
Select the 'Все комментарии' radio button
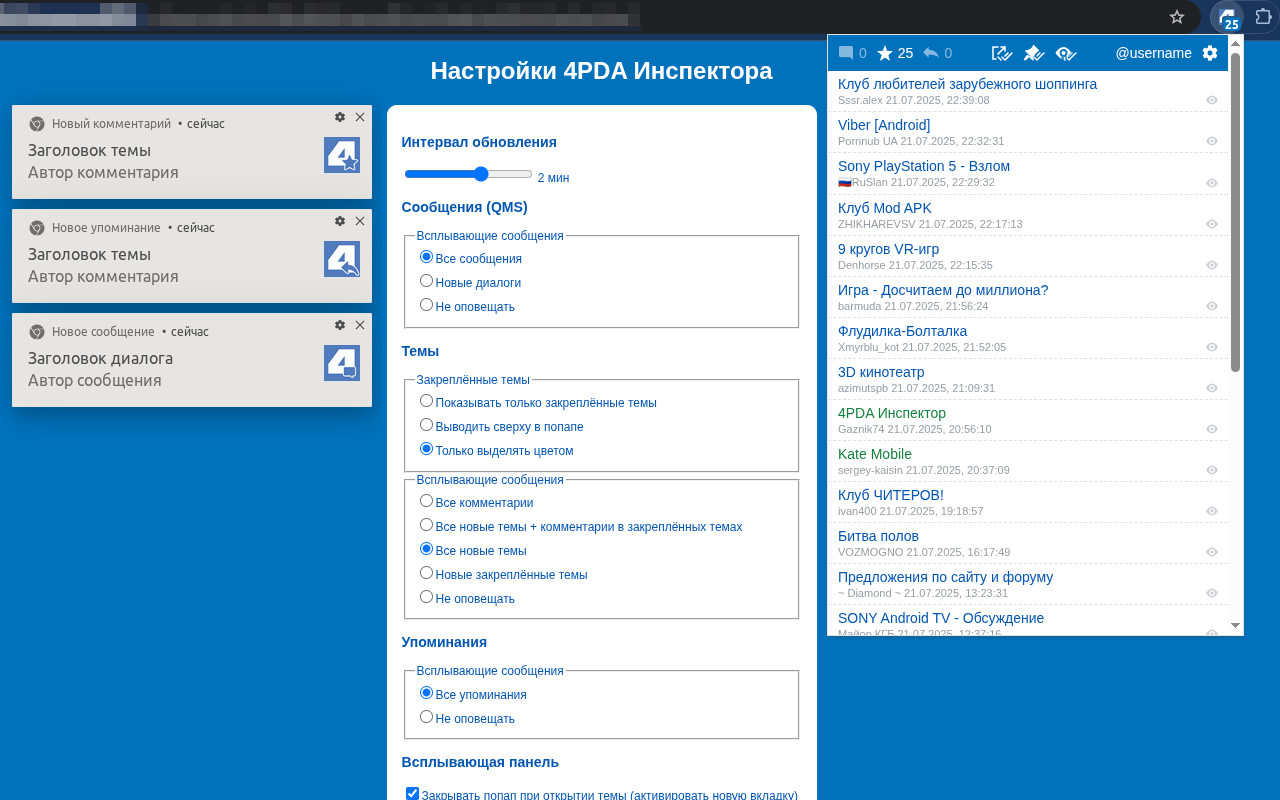(426, 502)
